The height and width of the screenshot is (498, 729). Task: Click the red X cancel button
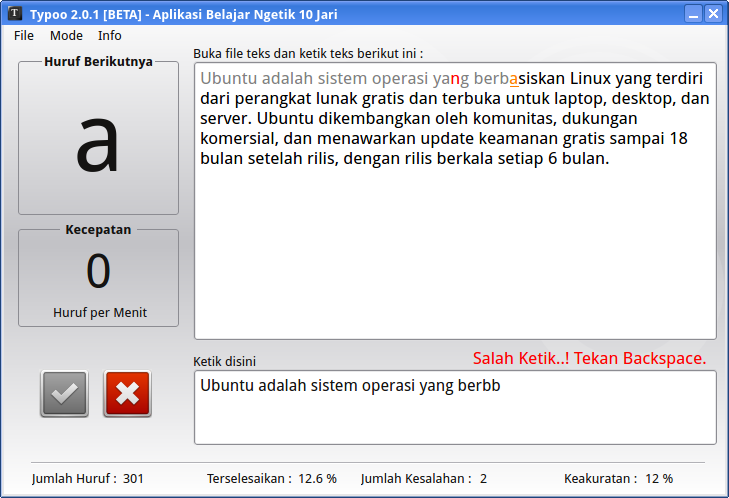click(x=127, y=393)
